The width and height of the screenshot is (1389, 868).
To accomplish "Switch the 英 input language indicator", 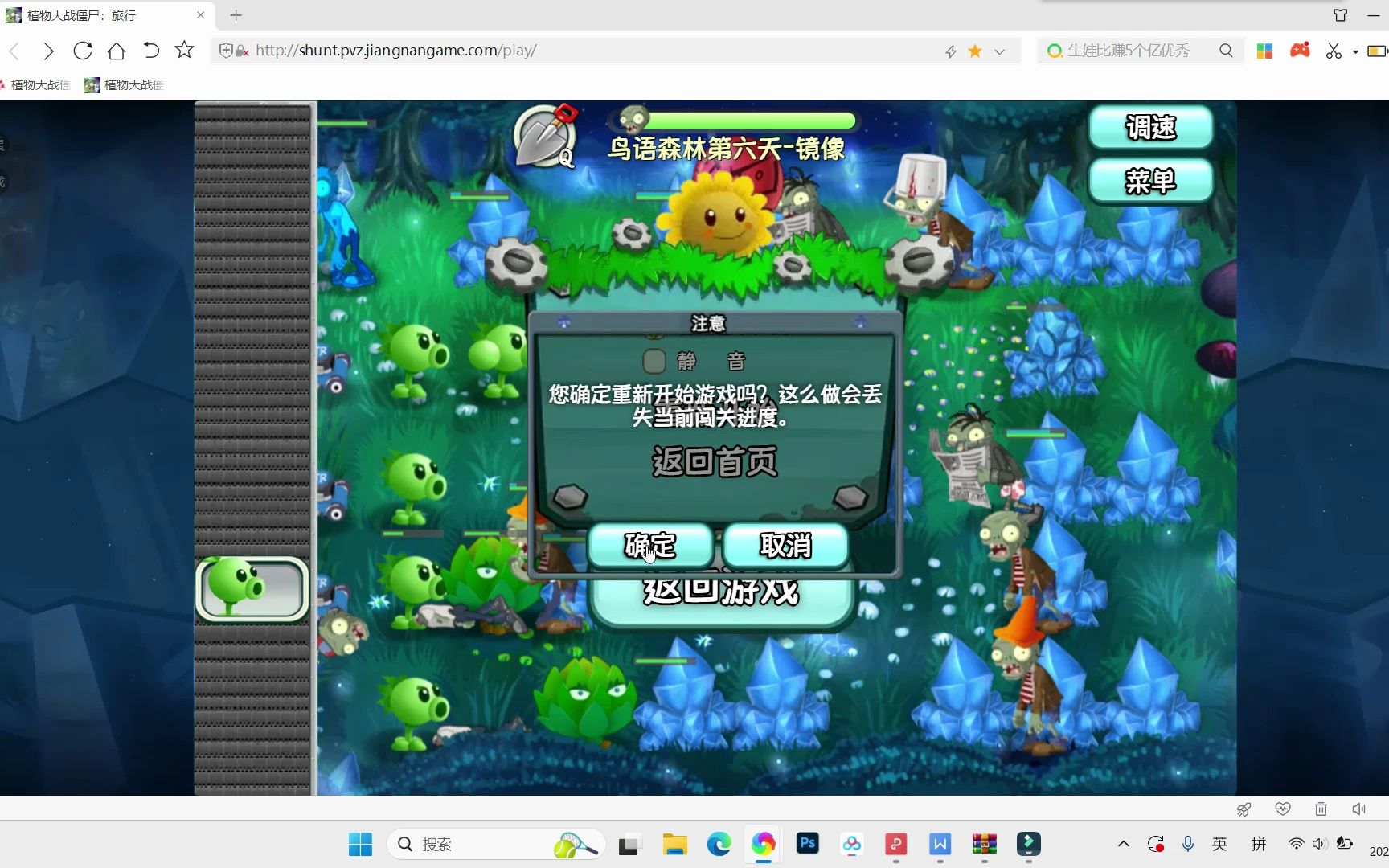I will tap(1220, 844).
